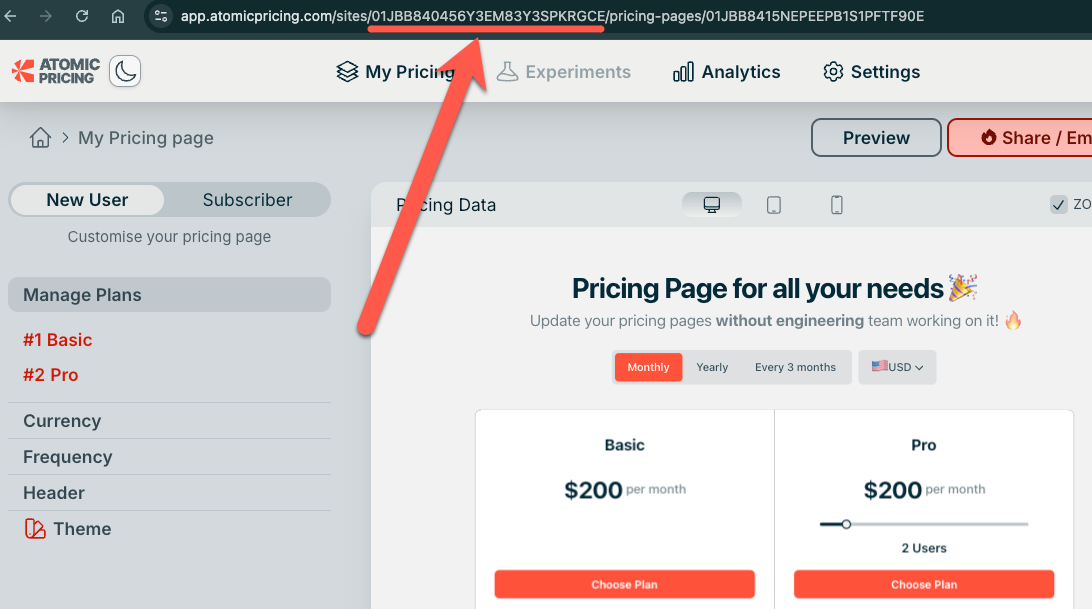The height and width of the screenshot is (609, 1092).
Task: Switch to tablet preview icon
Action: [774, 205]
